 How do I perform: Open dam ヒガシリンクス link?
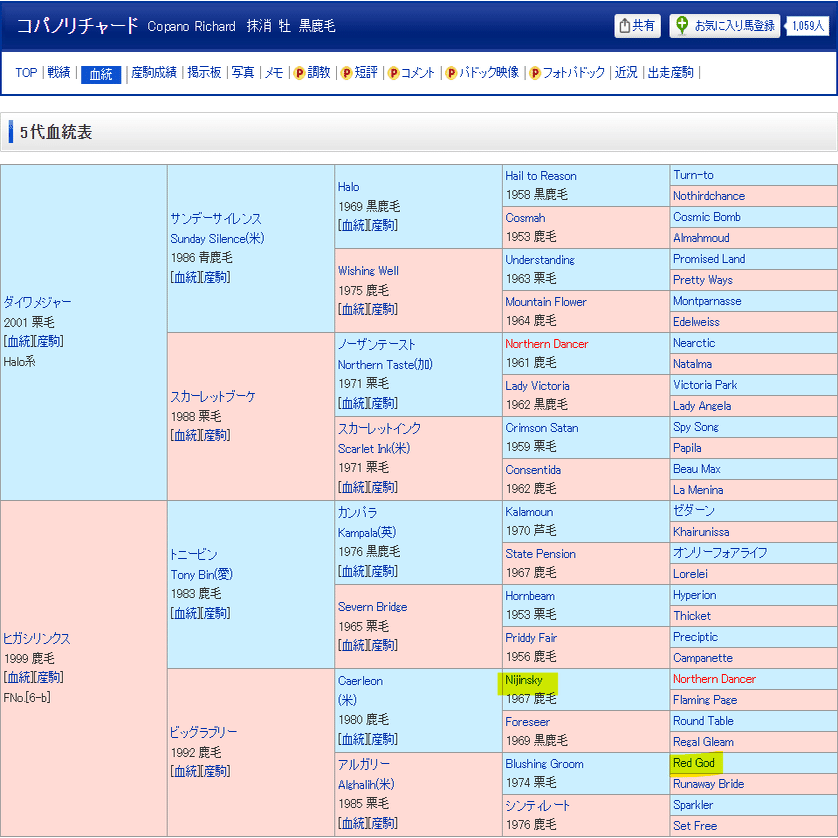pyautogui.click(x=37, y=639)
